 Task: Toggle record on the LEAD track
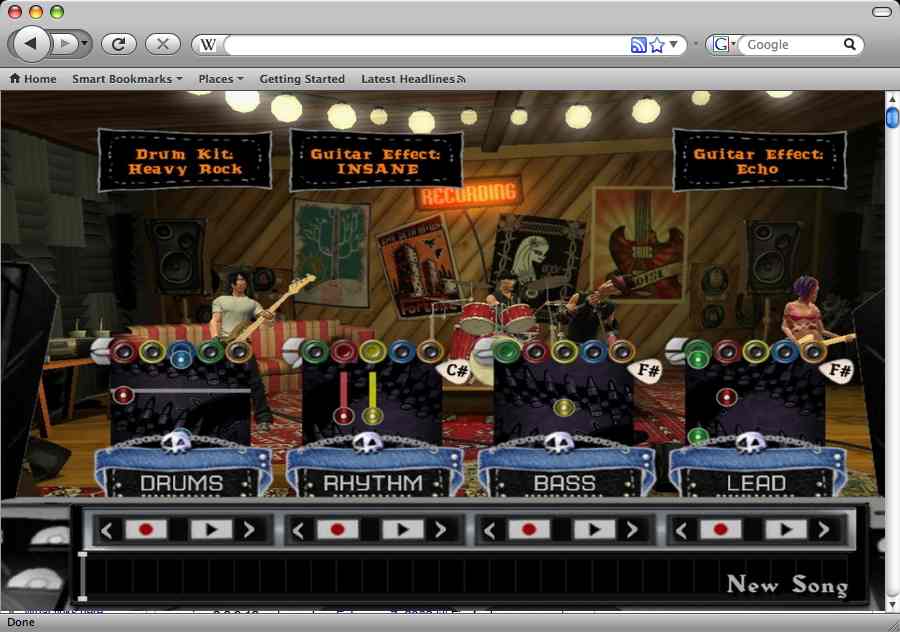(721, 529)
